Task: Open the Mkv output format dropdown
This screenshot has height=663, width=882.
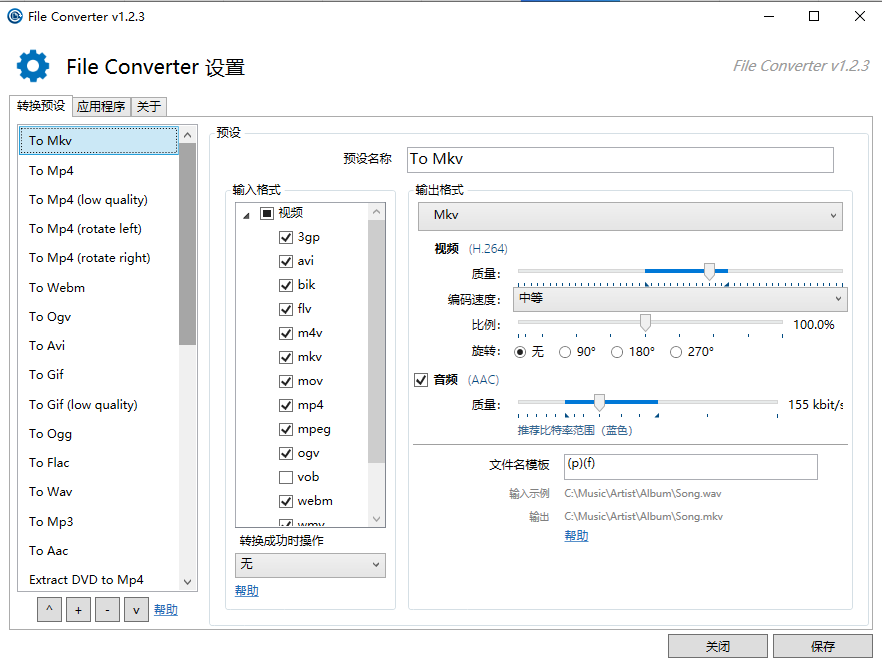Action: tap(630, 216)
